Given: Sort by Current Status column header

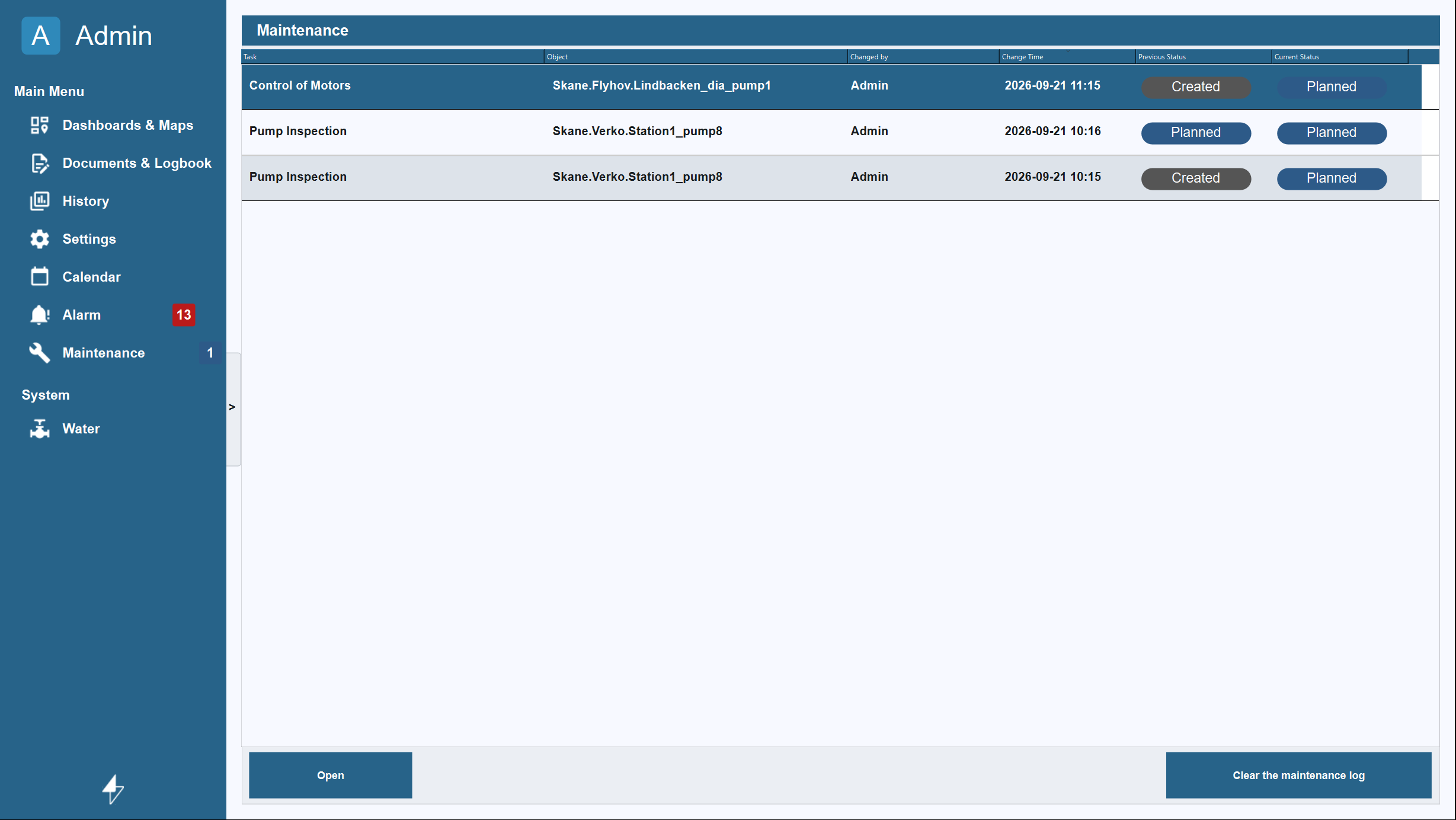Looking at the screenshot, I should [x=1340, y=57].
